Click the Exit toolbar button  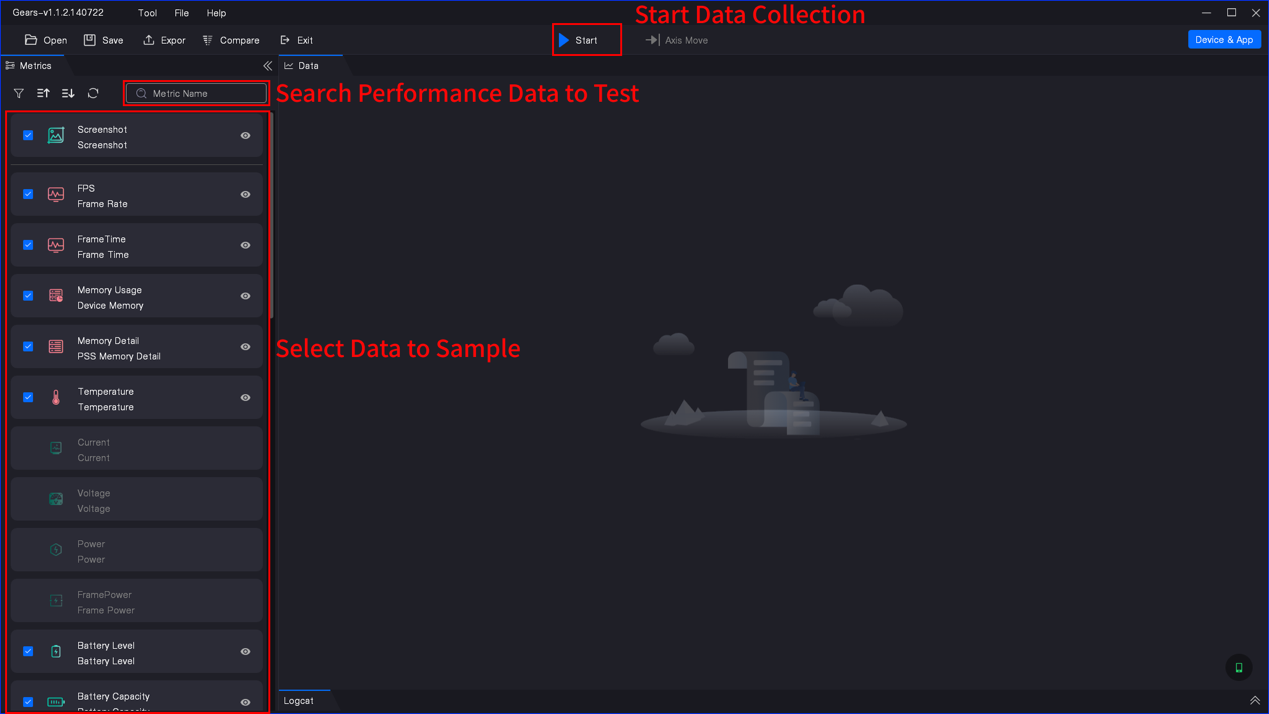(296, 40)
